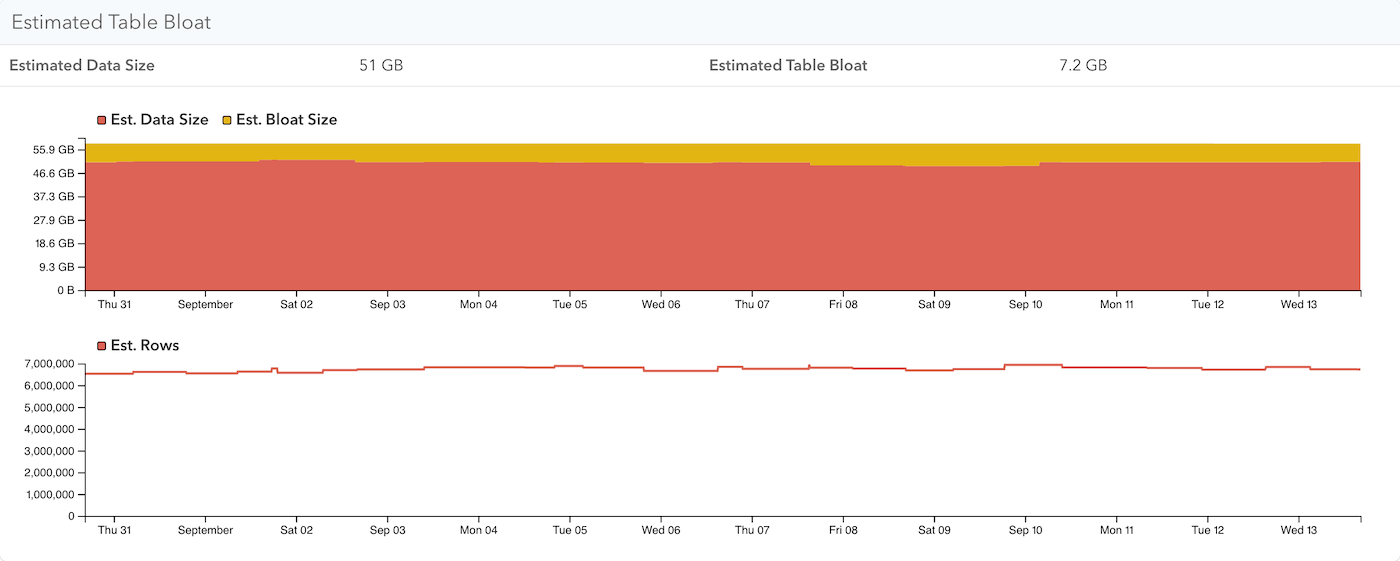Screen dimensions: 1400x561
Task: Click the 'Estimated Data Size' label
Action: (x=82, y=66)
